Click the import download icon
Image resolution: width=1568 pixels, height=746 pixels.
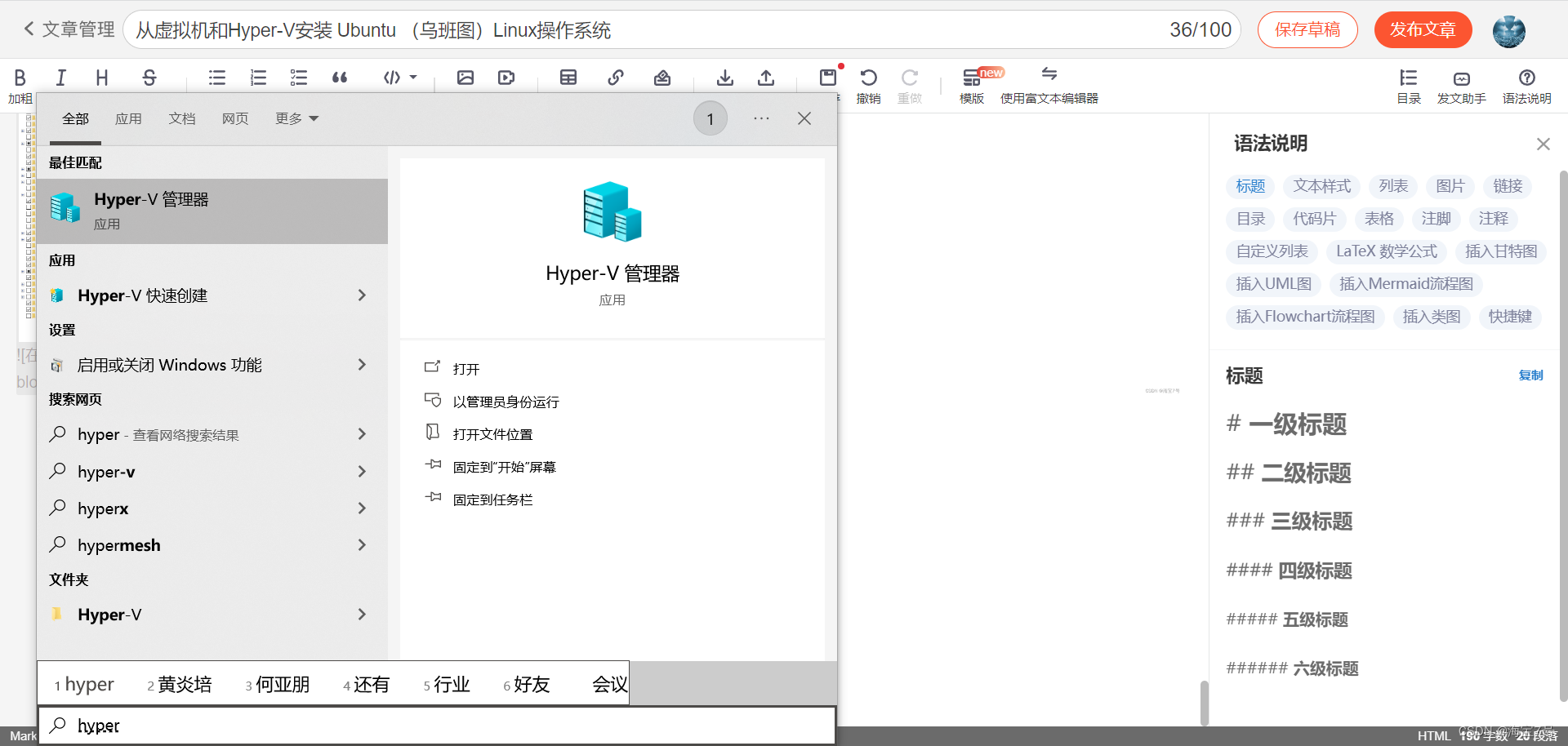point(724,78)
